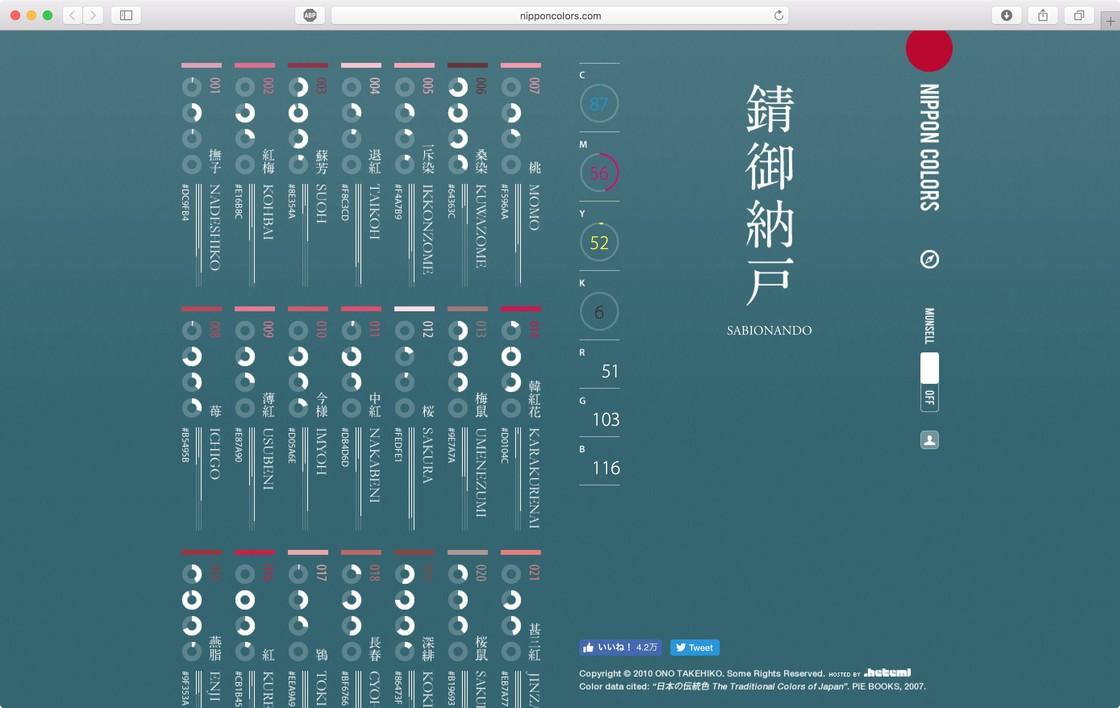Click the NIPPON COLORS title
This screenshot has height=708, width=1120.
click(929, 147)
